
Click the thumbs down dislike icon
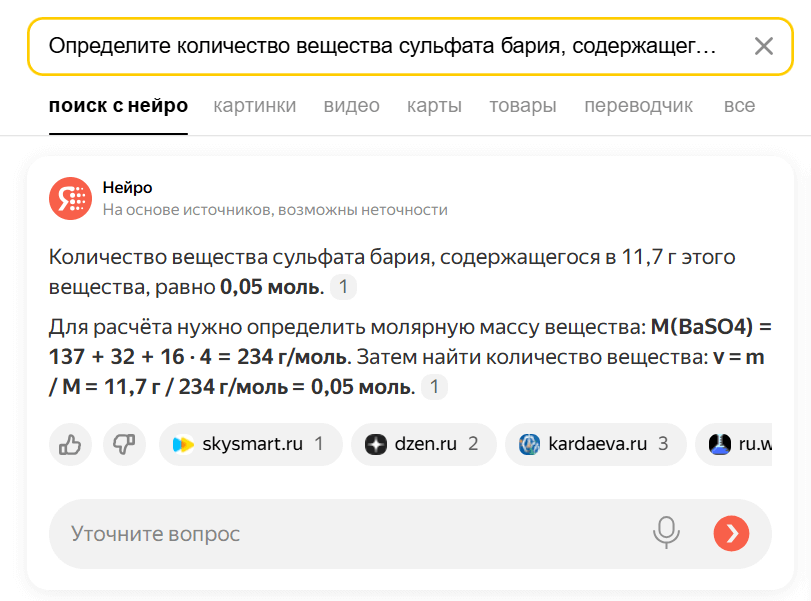point(124,445)
